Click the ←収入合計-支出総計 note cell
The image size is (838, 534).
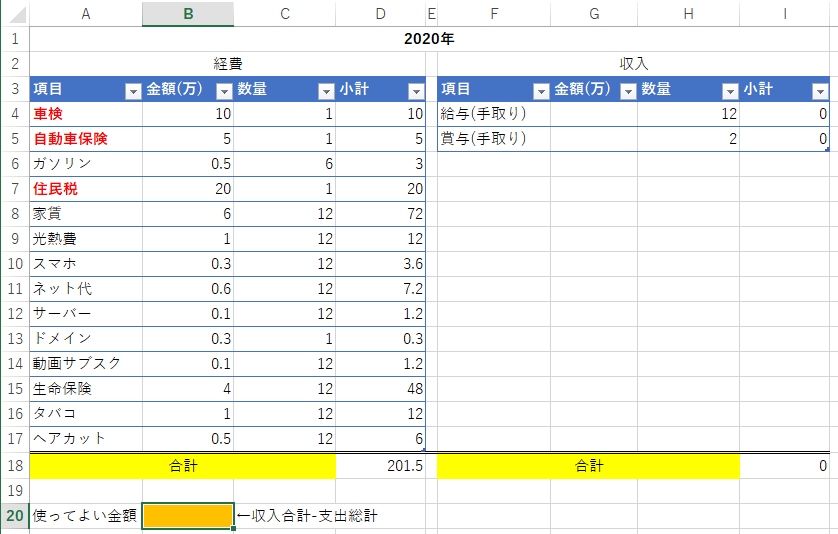coord(307,516)
